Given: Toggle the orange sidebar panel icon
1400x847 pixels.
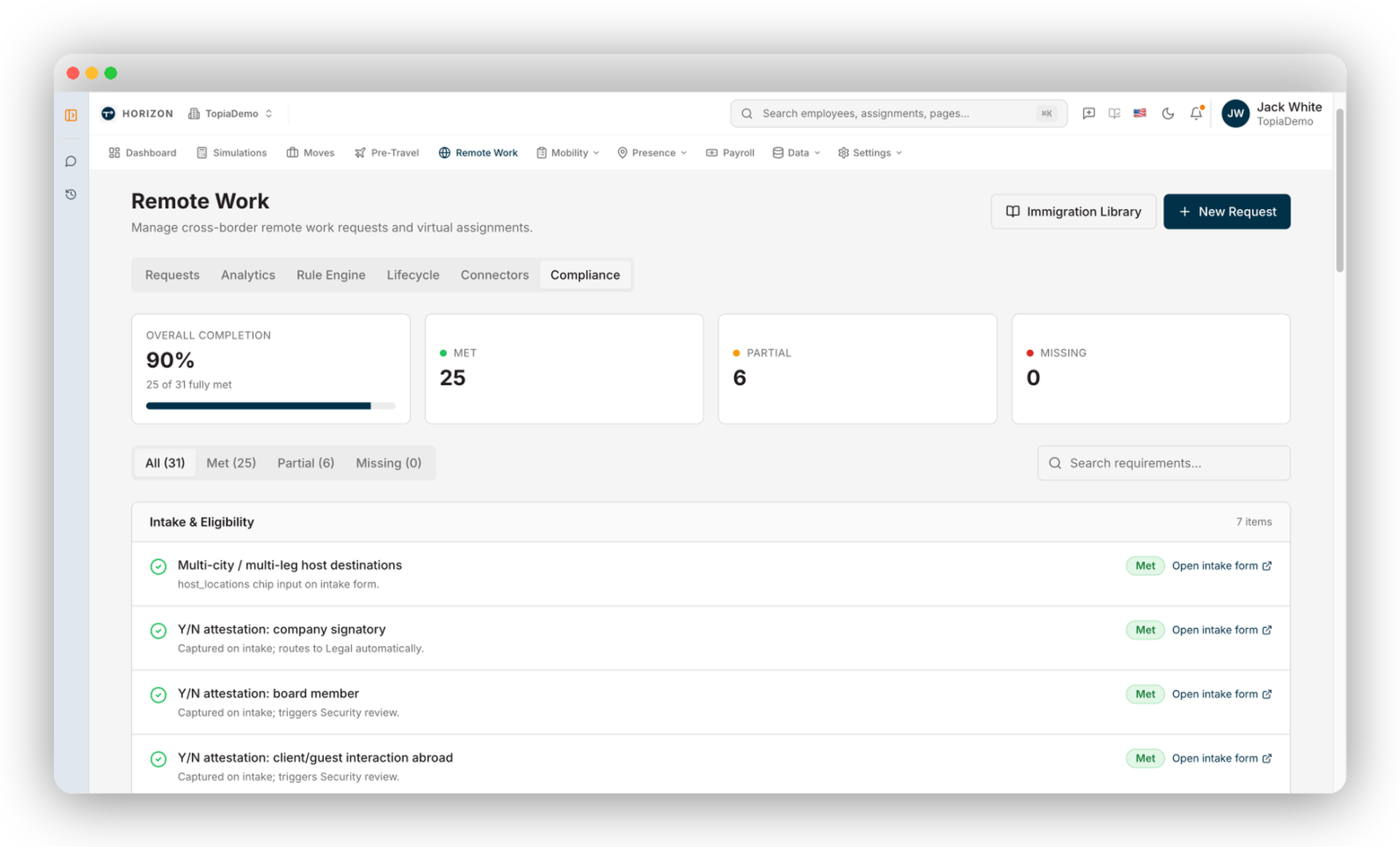Looking at the screenshot, I should coord(71,115).
